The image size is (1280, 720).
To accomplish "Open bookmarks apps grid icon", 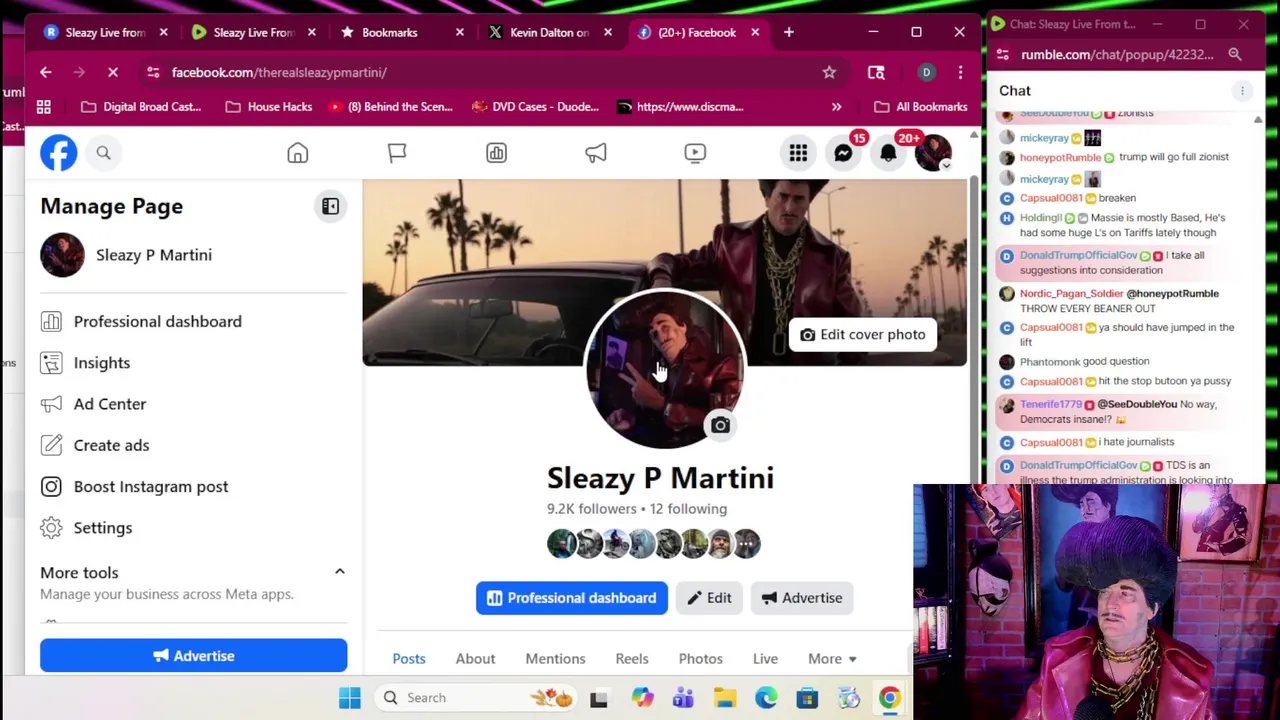I will [x=44, y=106].
